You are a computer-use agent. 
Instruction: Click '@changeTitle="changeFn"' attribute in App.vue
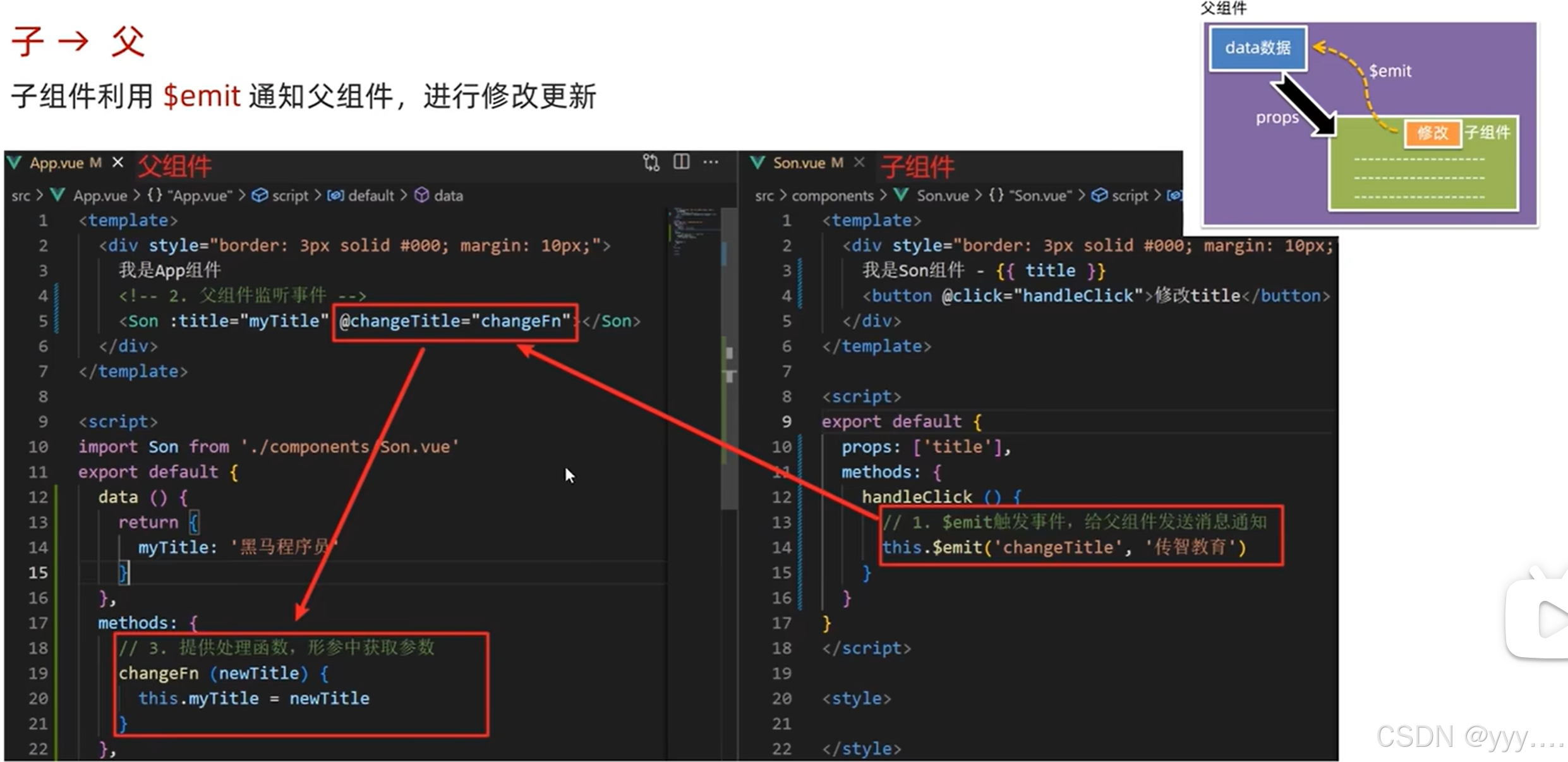pyautogui.click(x=455, y=321)
